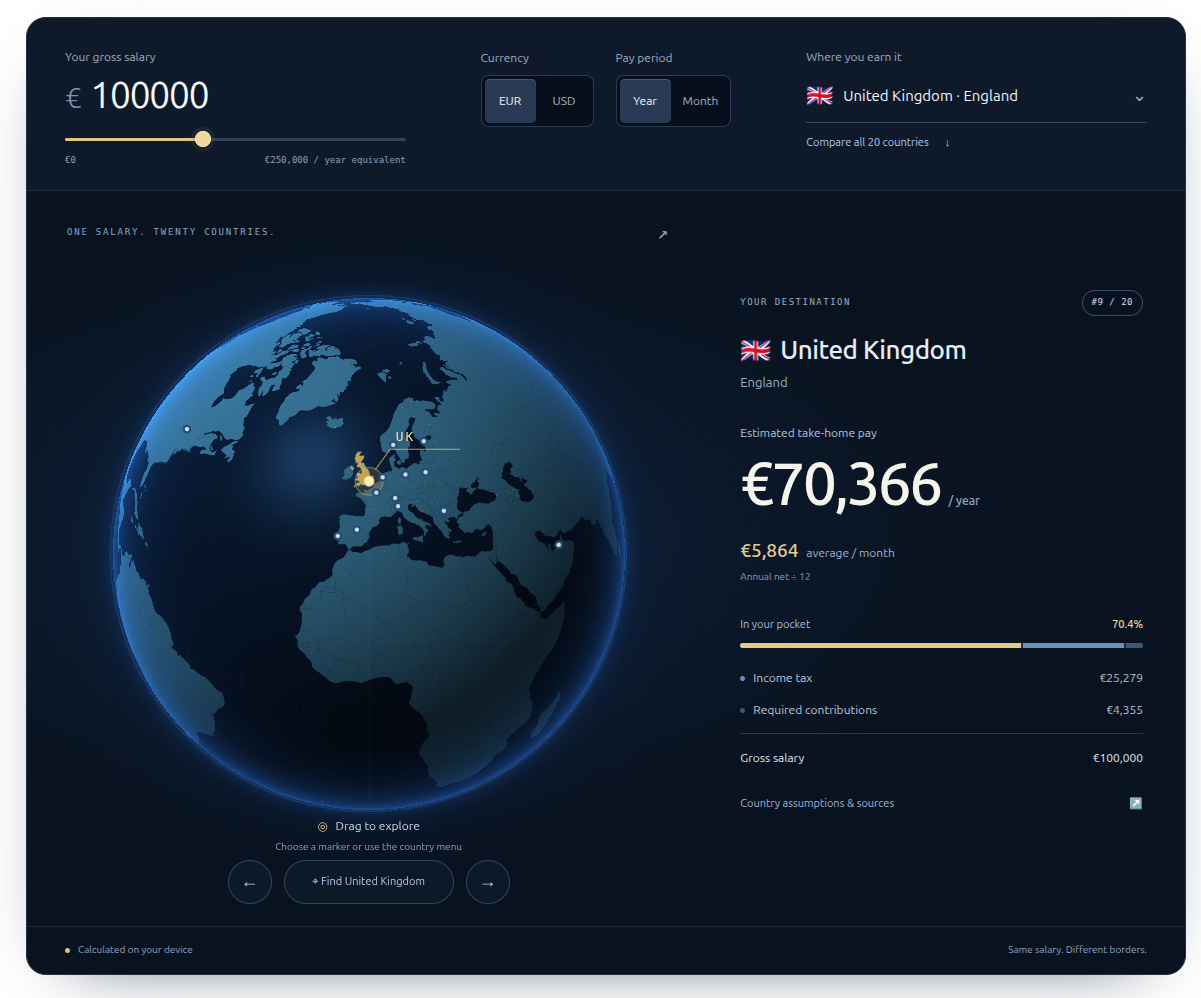The width and height of the screenshot is (1201, 998).
Task: Click the Required contributions amount €4,355
Action: point(1124,710)
